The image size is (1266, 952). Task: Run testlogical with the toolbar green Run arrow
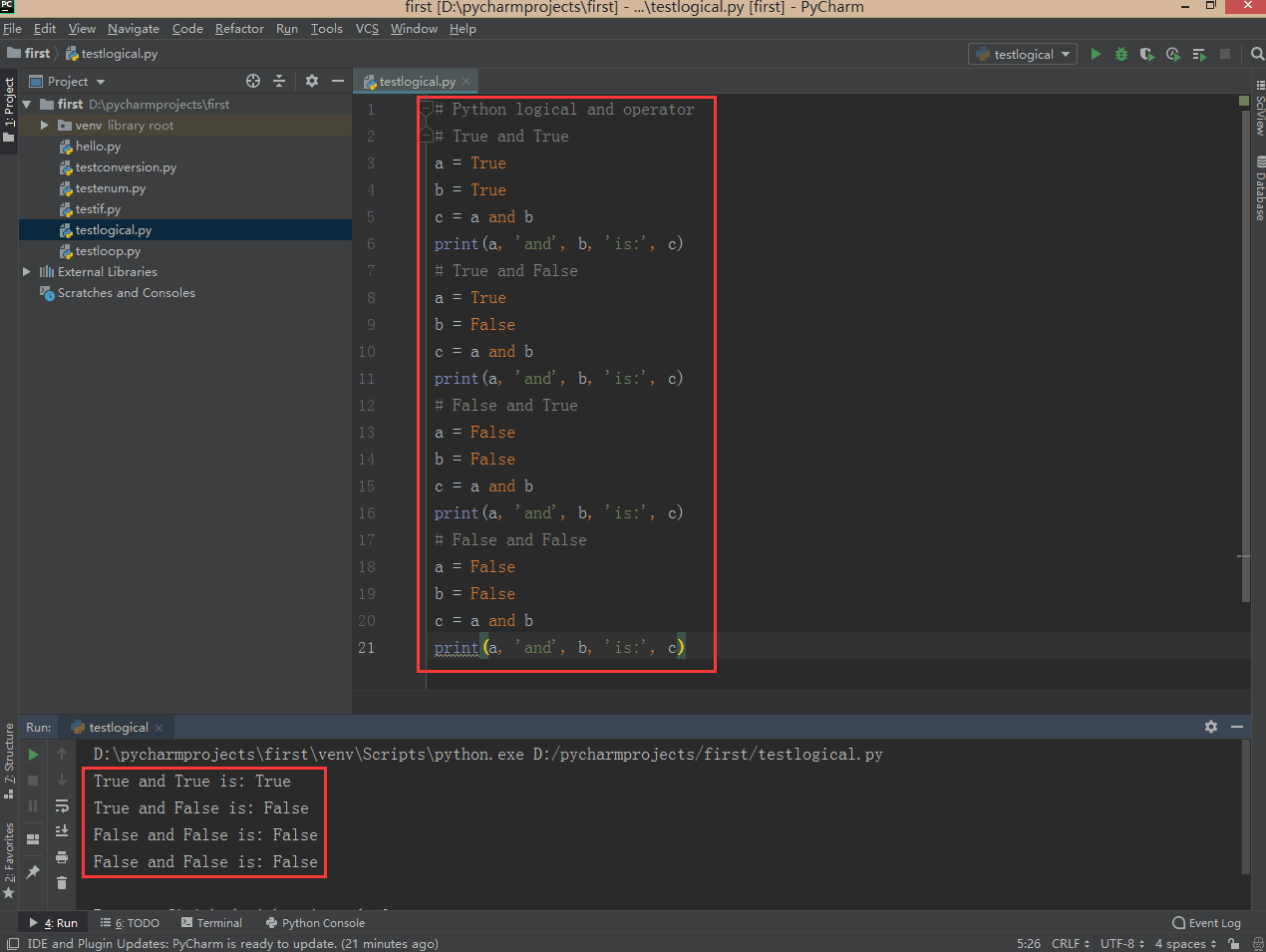(x=1096, y=54)
